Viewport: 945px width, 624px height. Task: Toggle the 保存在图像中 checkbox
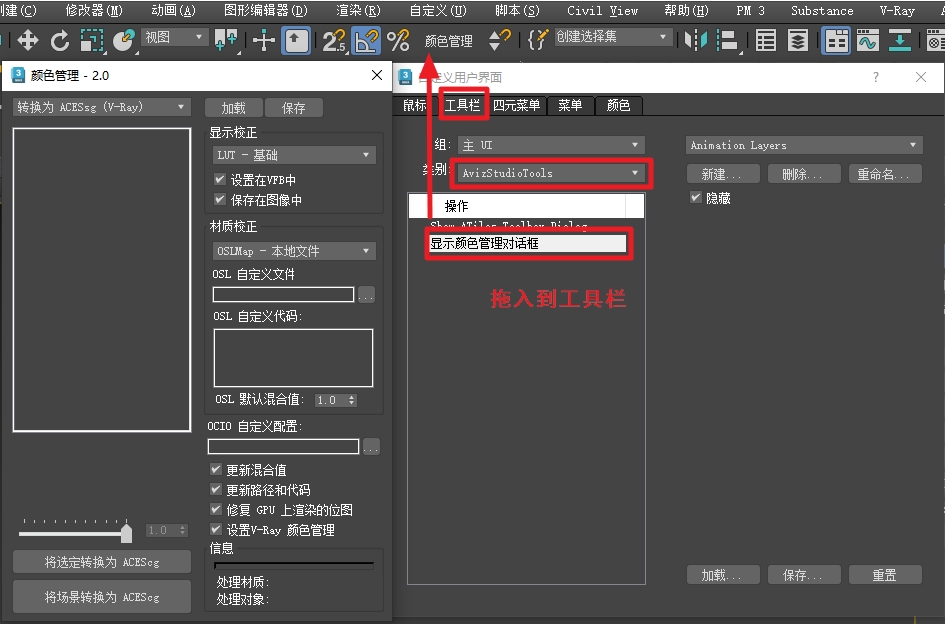220,199
